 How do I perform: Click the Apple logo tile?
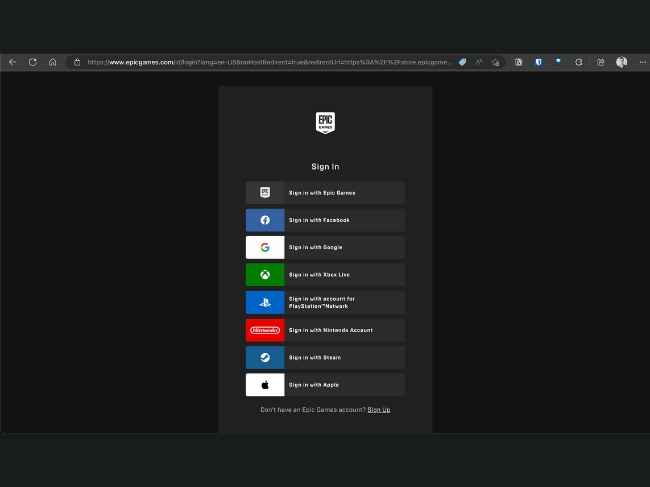265,385
